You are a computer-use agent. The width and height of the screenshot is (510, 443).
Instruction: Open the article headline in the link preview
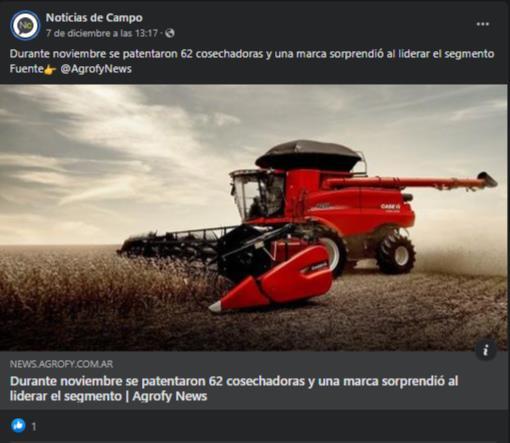[234, 388]
